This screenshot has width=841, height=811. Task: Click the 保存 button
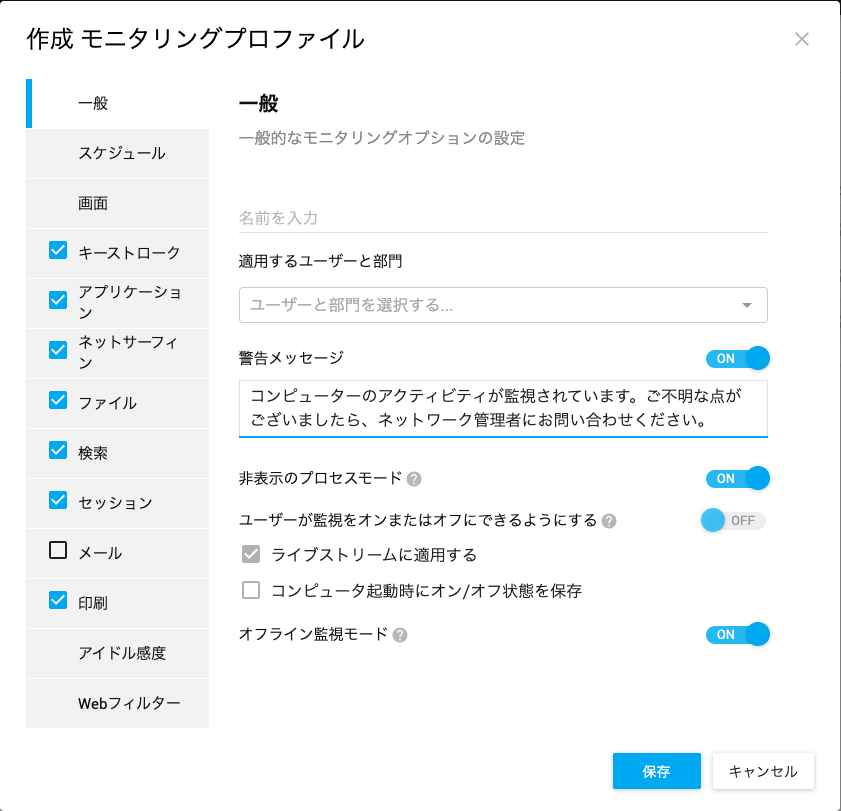pyautogui.click(x=656, y=771)
